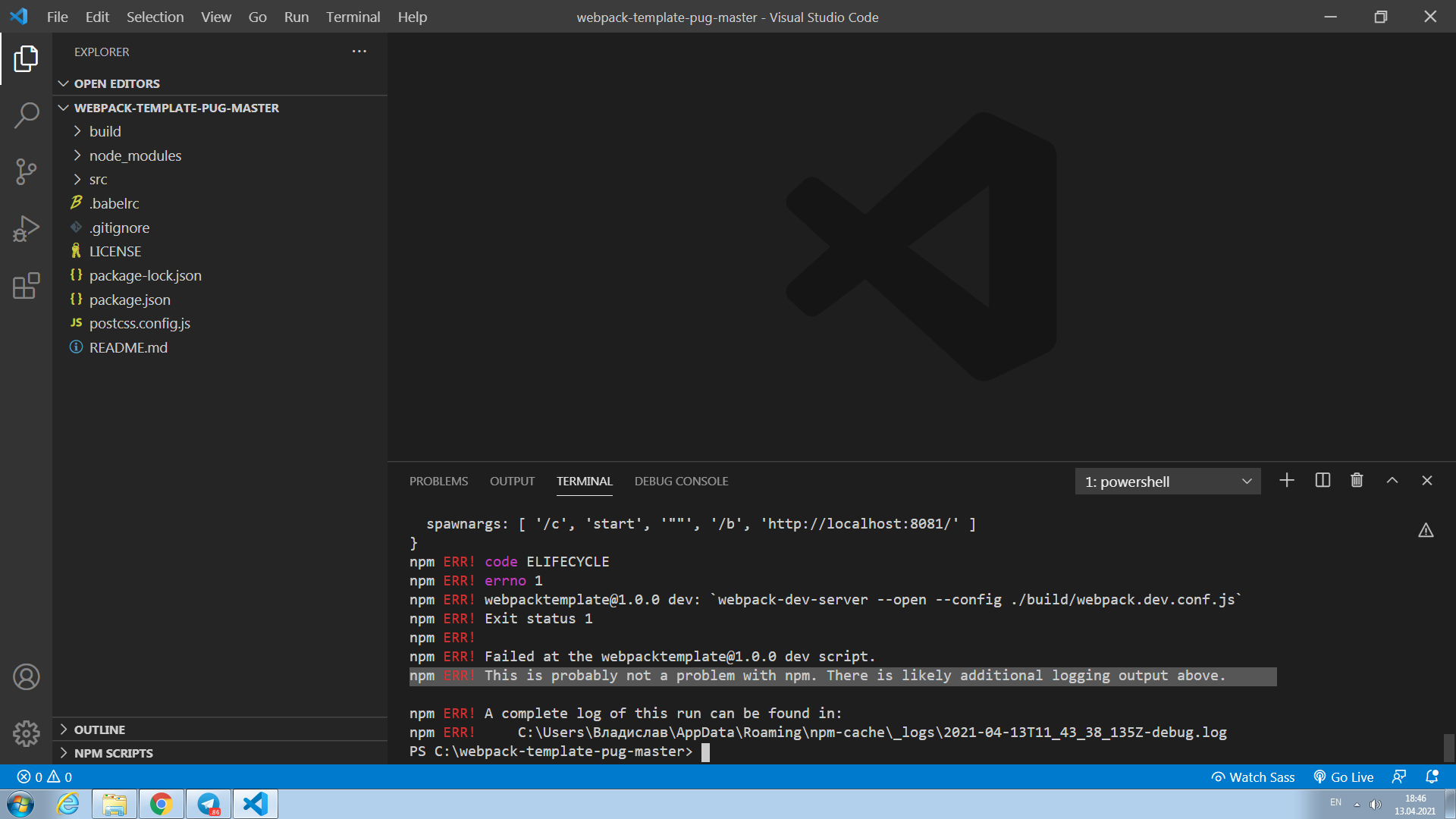The image size is (1456, 819).
Task: Open the Run menu
Action: pos(297,17)
